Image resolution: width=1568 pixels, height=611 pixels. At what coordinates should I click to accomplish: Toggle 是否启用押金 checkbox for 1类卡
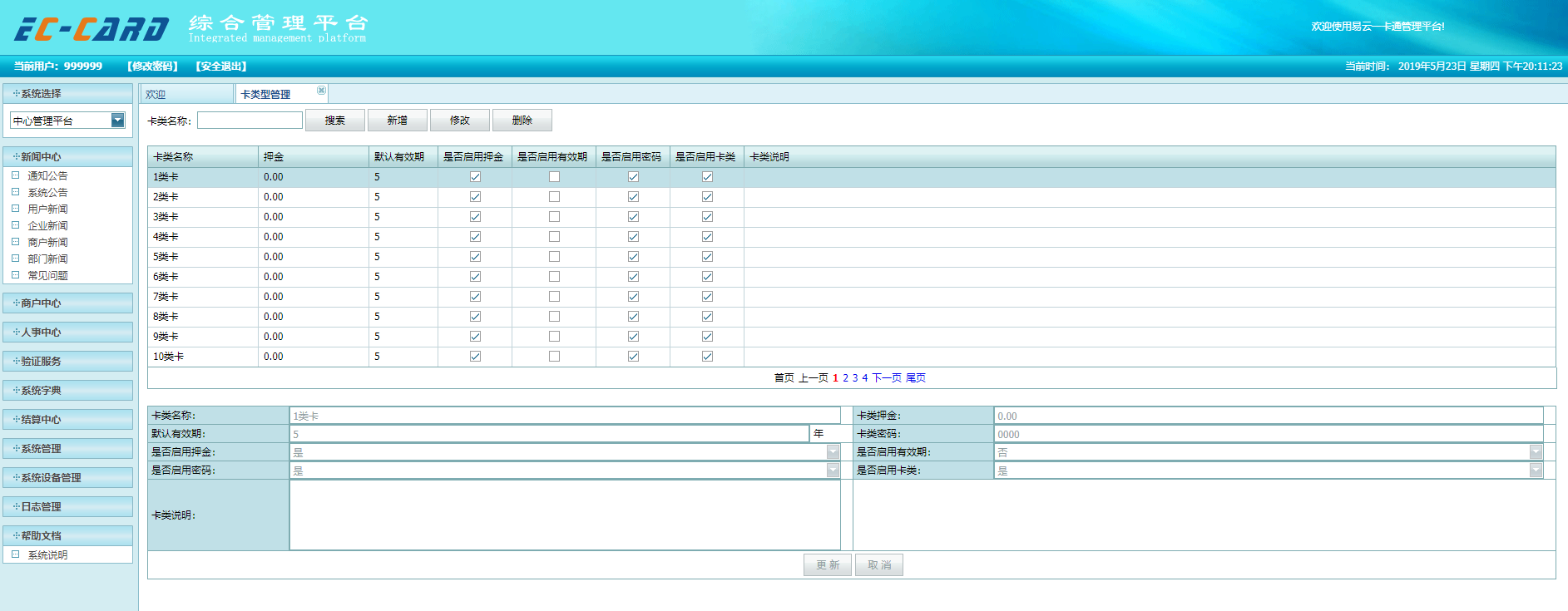pos(475,177)
